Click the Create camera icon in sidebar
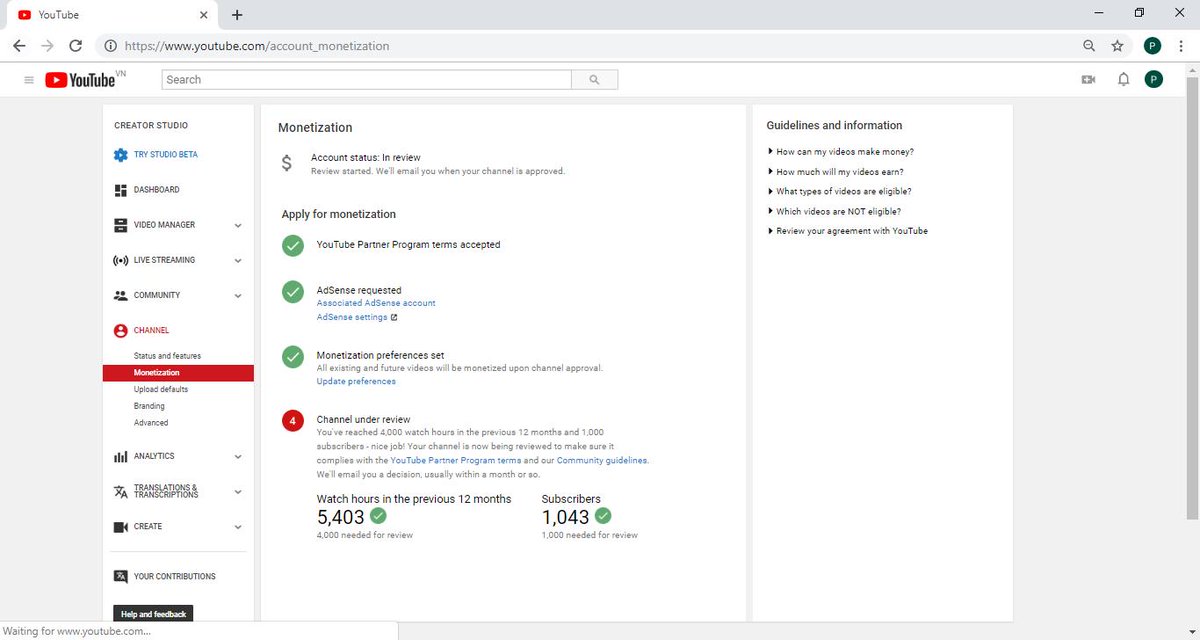The height and width of the screenshot is (640, 1200). pyautogui.click(x=121, y=526)
